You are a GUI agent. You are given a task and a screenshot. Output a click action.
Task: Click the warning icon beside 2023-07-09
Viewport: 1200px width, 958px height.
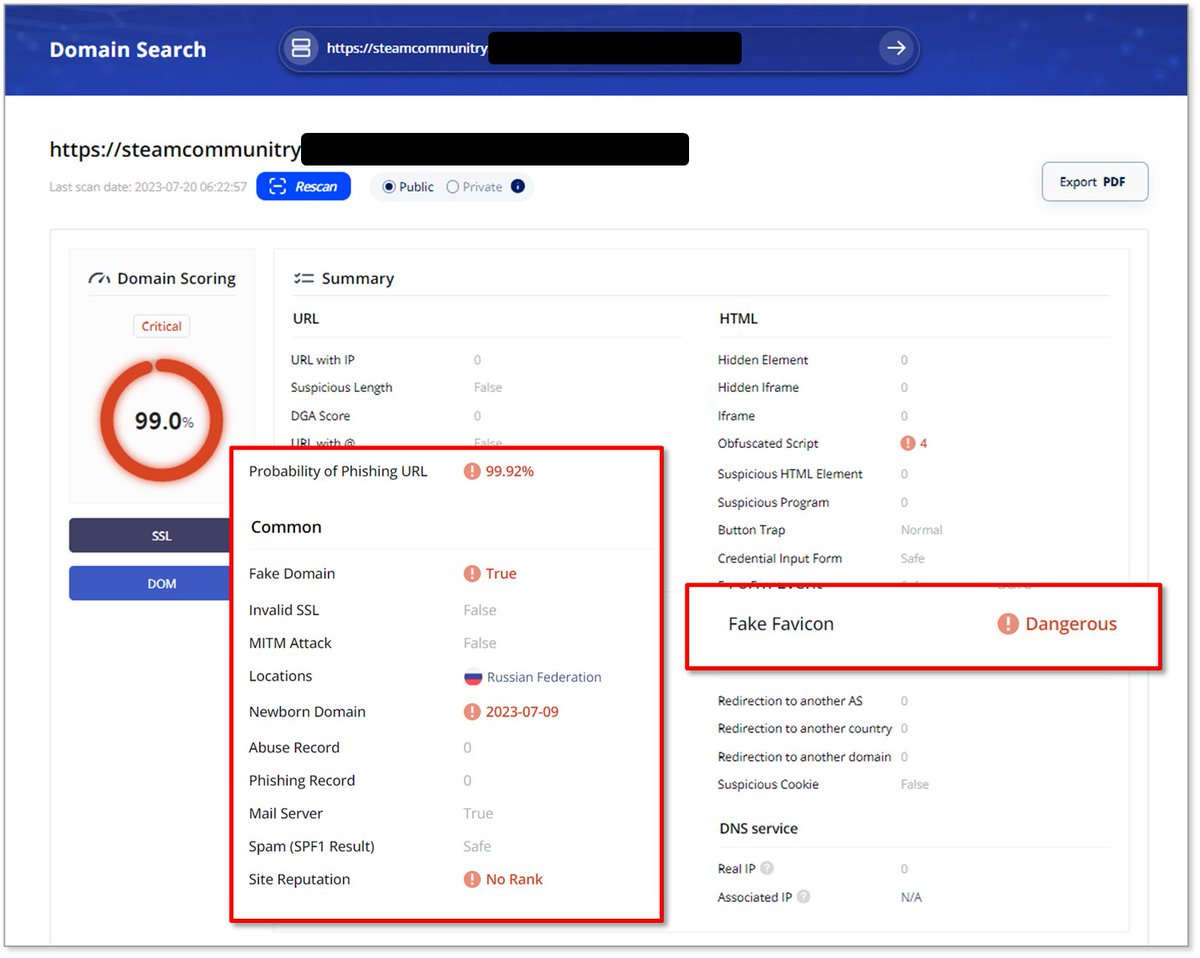(472, 712)
